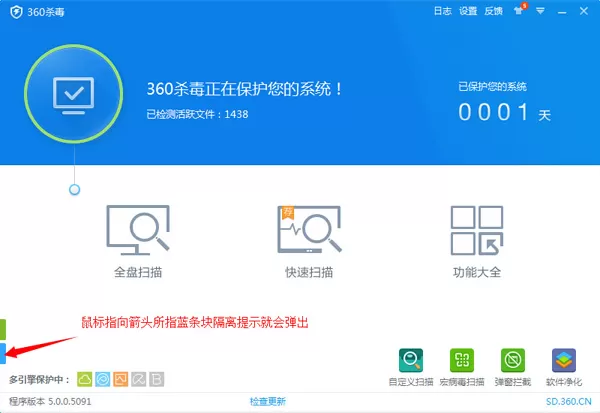Click the green side tab
This screenshot has width=600, height=413.
[x=3, y=330]
